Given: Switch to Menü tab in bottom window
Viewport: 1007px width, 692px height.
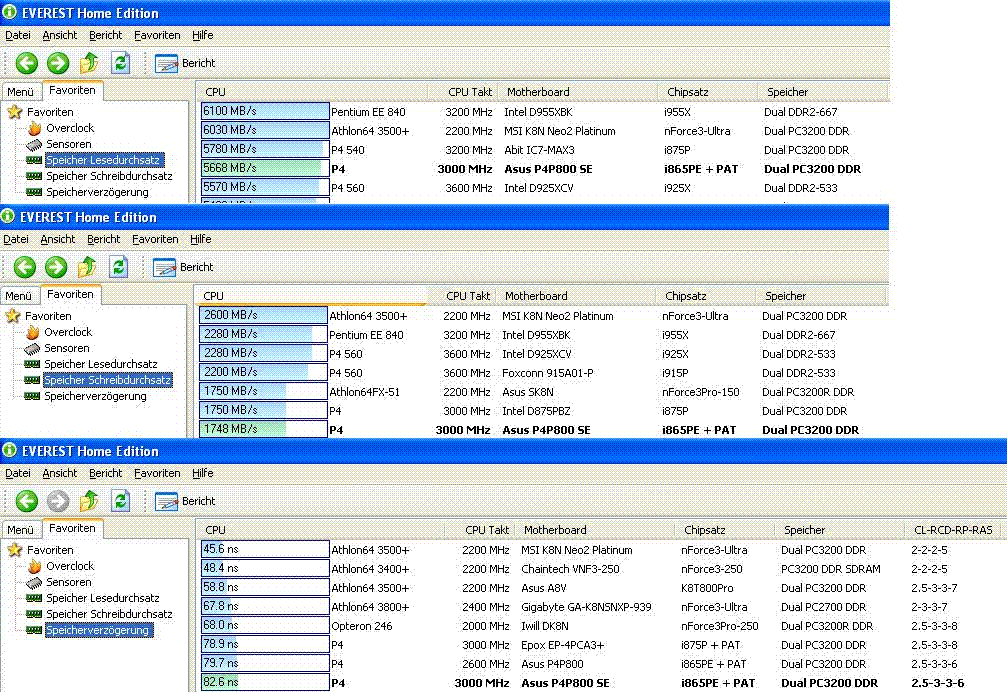Looking at the screenshot, I should [21, 530].
